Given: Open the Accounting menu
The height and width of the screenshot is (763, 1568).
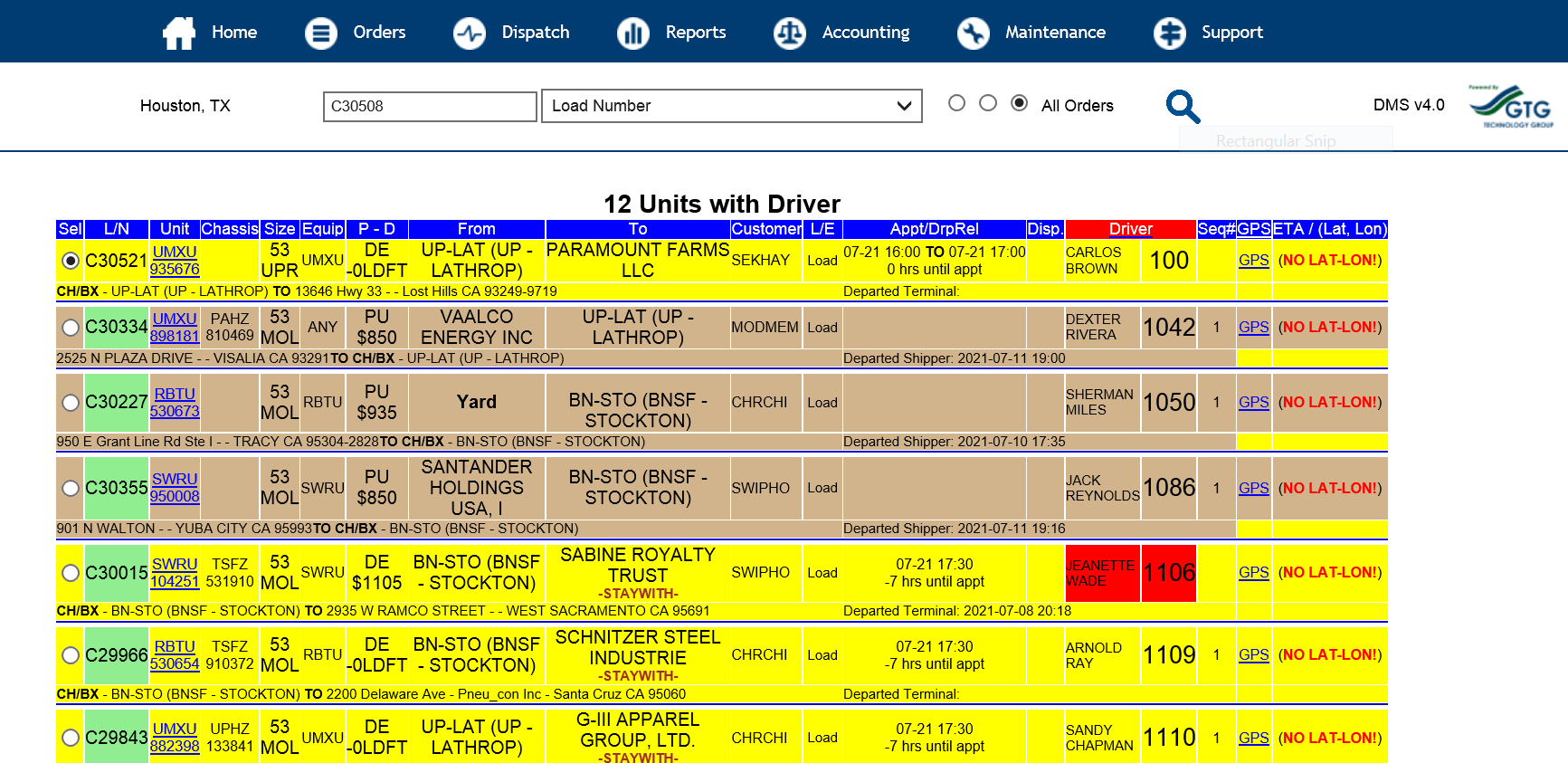Looking at the screenshot, I should pyautogui.click(x=866, y=33).
